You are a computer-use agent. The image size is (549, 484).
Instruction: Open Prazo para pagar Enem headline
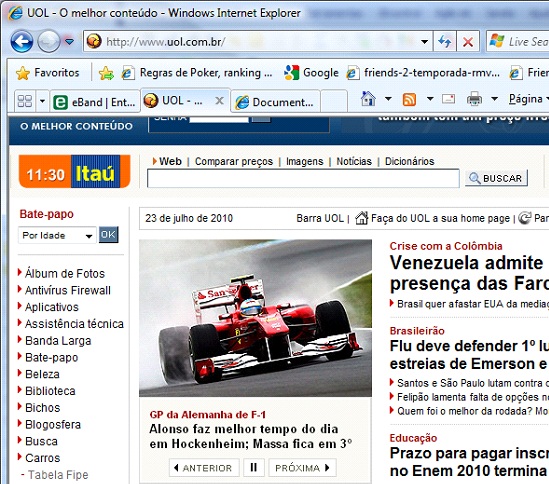(469, 462)
